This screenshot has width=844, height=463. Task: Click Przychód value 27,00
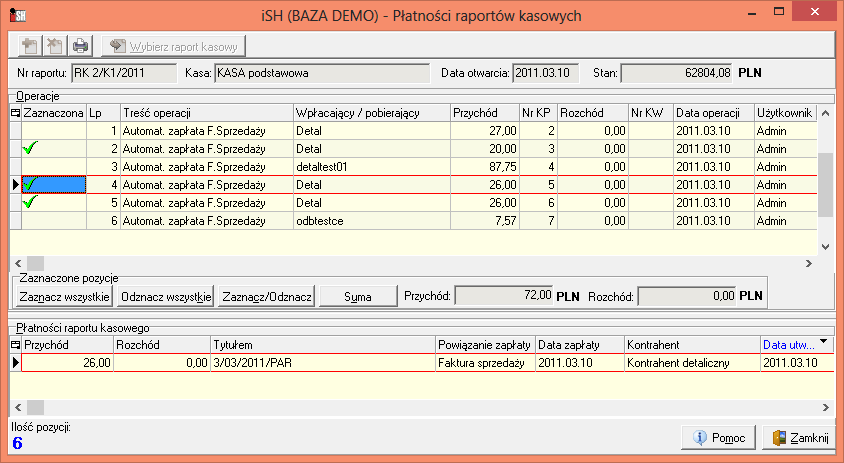pos(484,131)
